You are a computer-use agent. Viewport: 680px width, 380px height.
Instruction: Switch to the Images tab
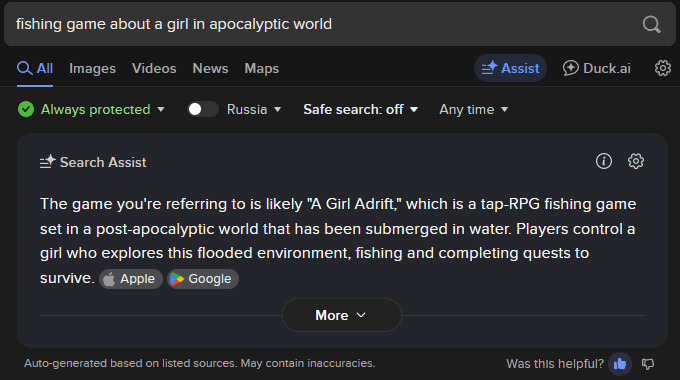pyautogui.click(x=92, y=69)
